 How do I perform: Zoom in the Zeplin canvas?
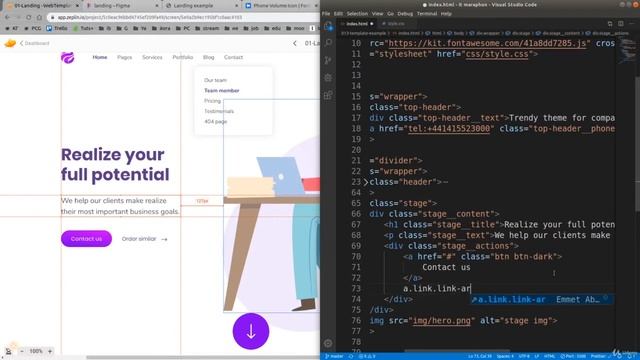(50, 351)
